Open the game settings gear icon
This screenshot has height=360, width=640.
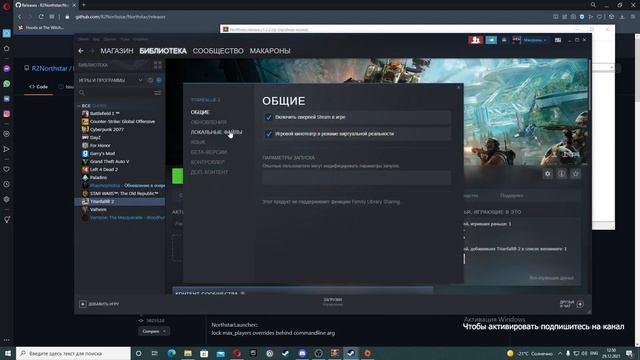coord(548,174)
